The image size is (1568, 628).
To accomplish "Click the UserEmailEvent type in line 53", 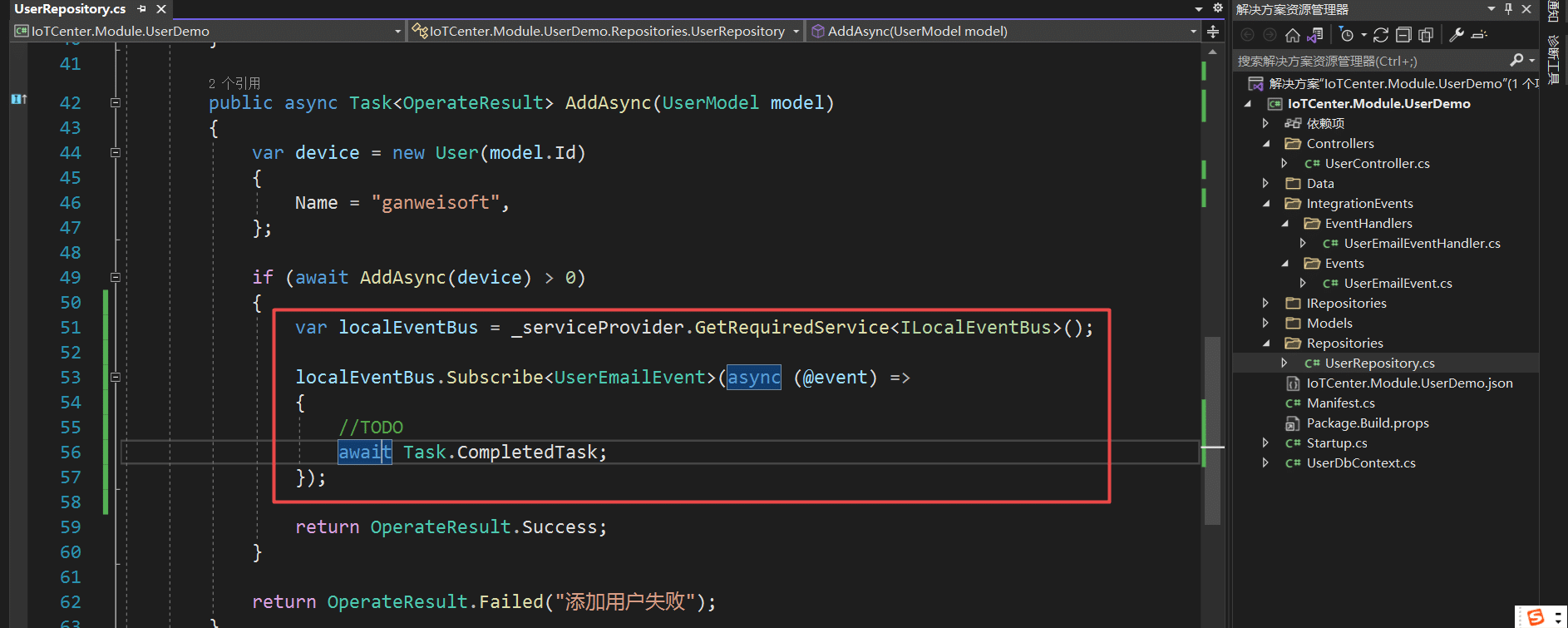I will click(x=630, y=378).
